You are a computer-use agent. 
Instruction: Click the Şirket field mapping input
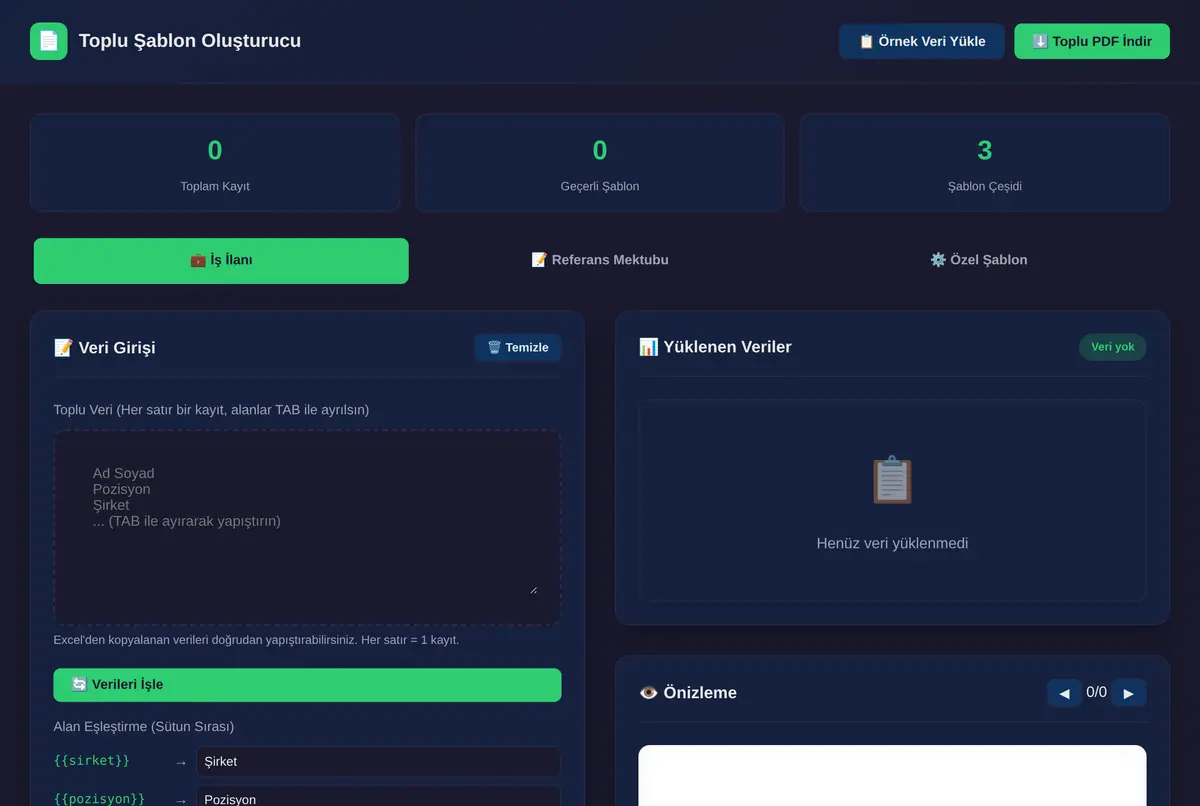(378, 762)
